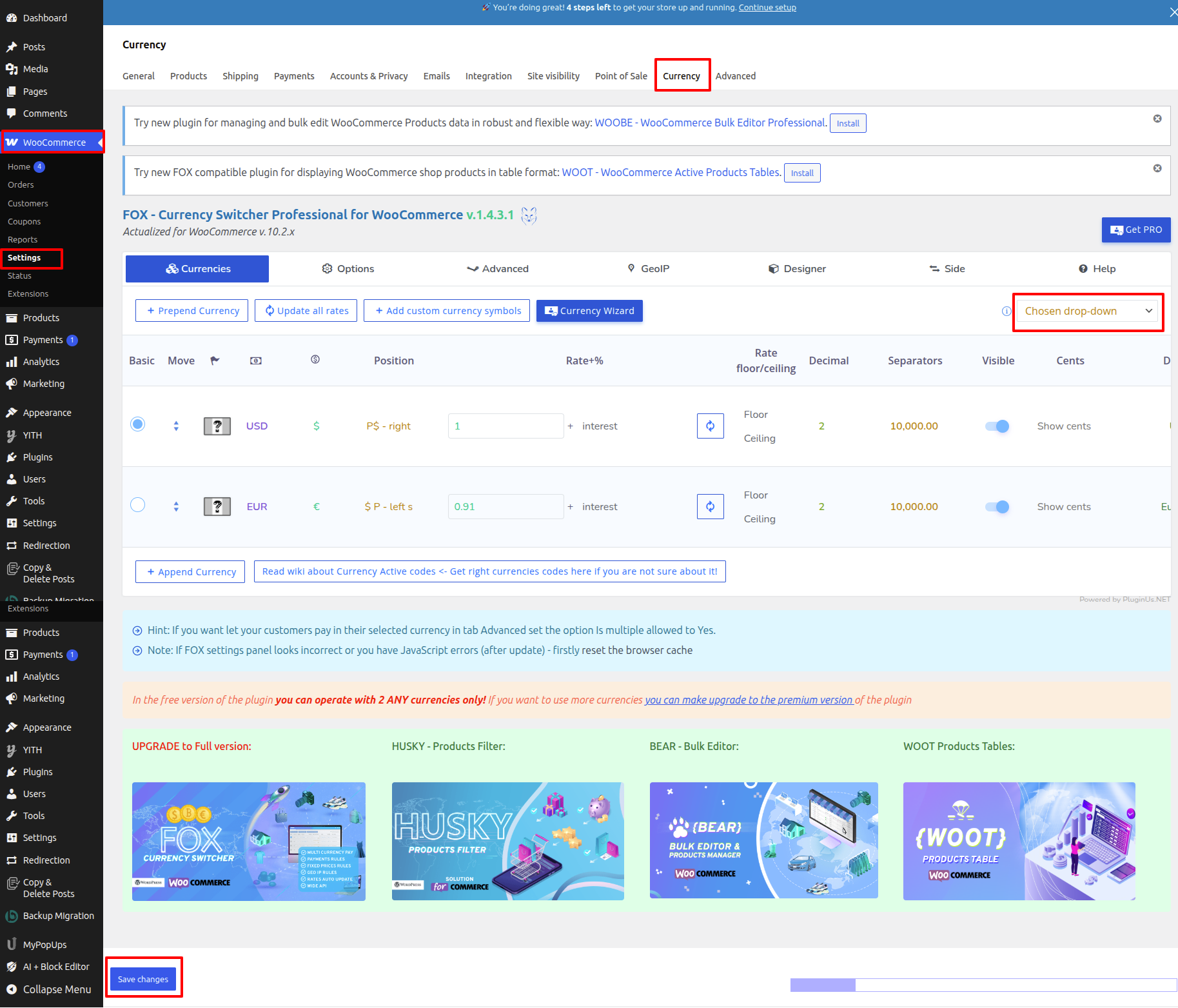The height and width of the screenshot is (1008, 1178).
Task: Click the move arrows for EUR row
Action: (x=176, y=506)
